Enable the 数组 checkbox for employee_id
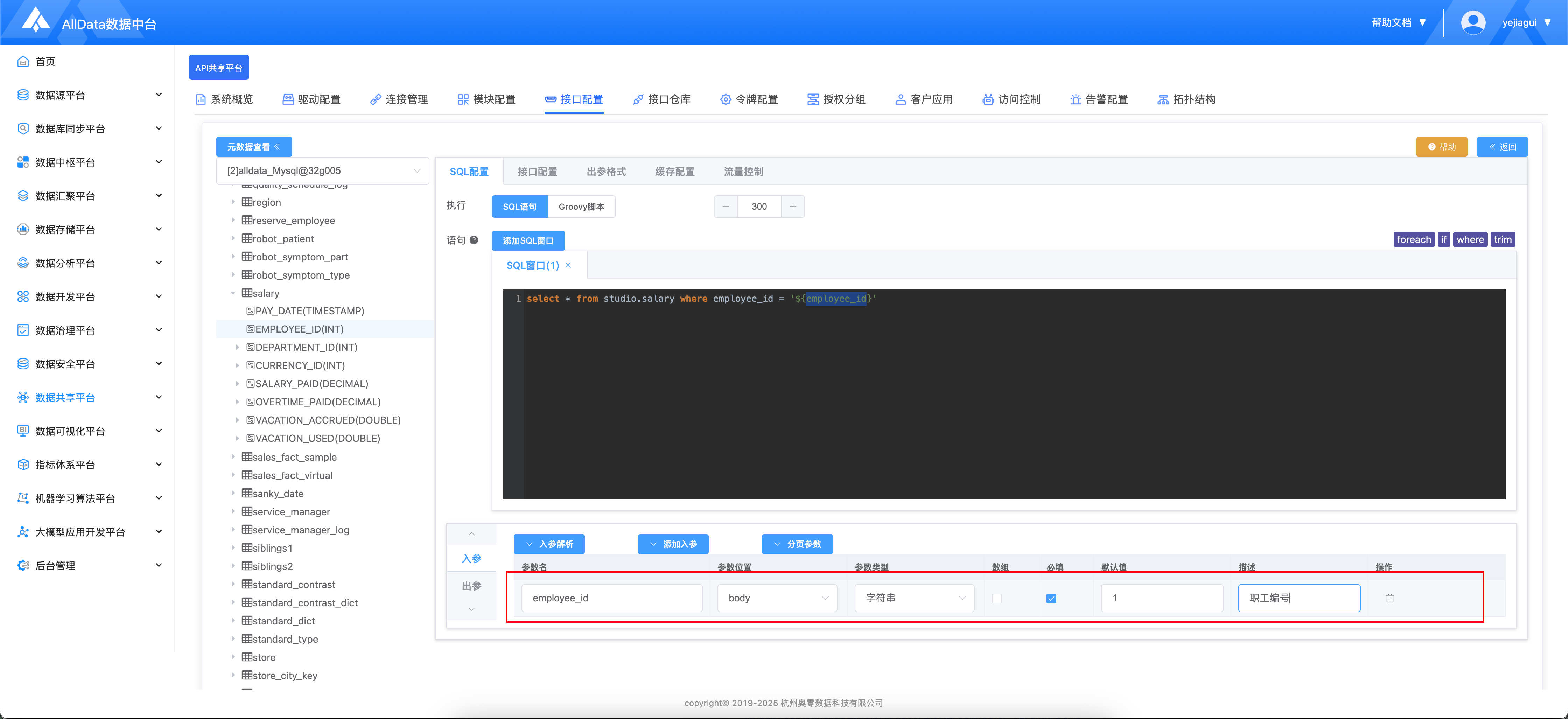The width and height of the screenshot is (1568, 719). pos(996,599)
